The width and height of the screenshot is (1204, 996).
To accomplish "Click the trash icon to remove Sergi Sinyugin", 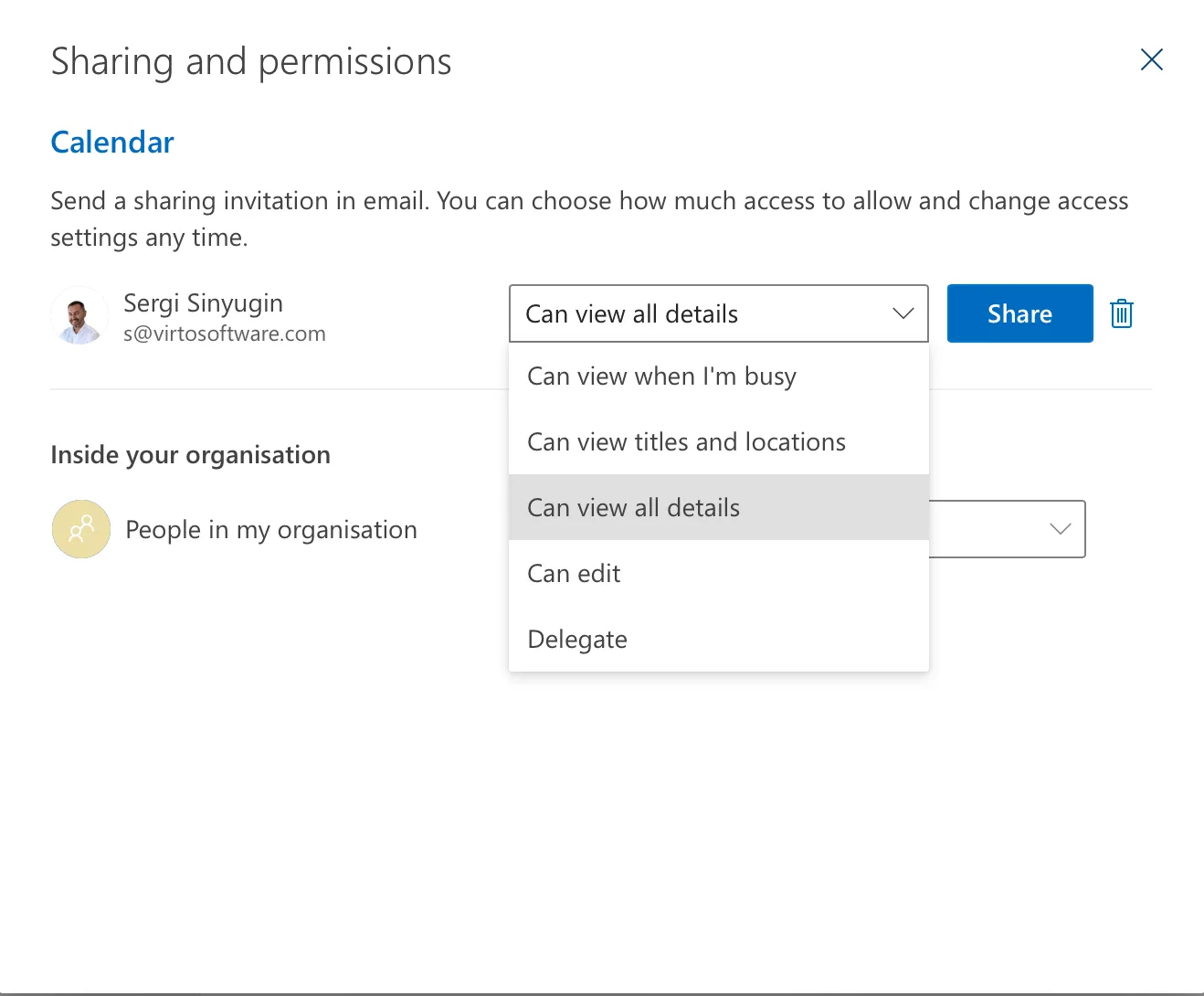I will [x=1121, y=313].
